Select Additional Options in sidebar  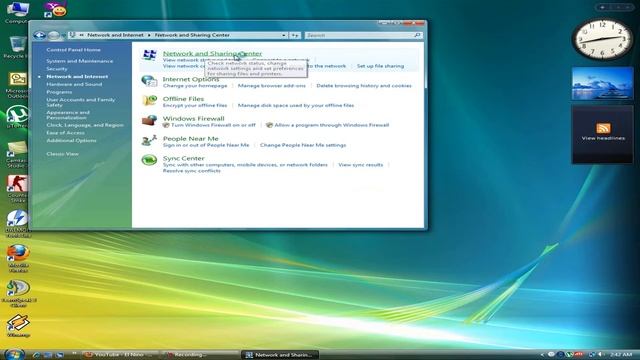(71, 140)
